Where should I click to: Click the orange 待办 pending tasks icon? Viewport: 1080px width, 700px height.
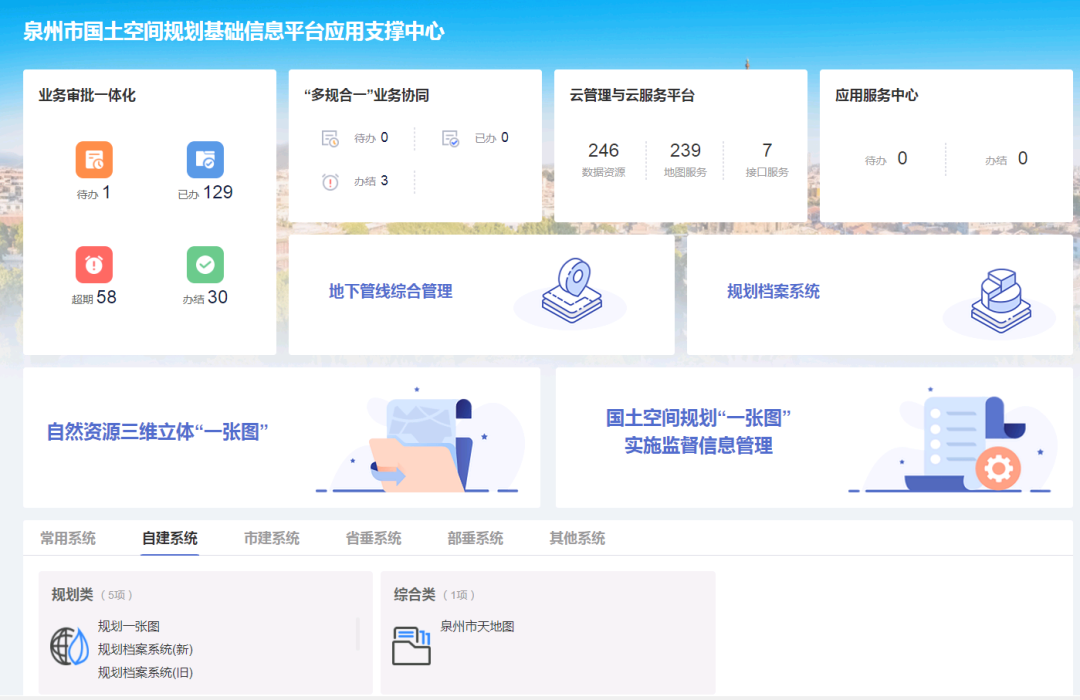point(94,159)
